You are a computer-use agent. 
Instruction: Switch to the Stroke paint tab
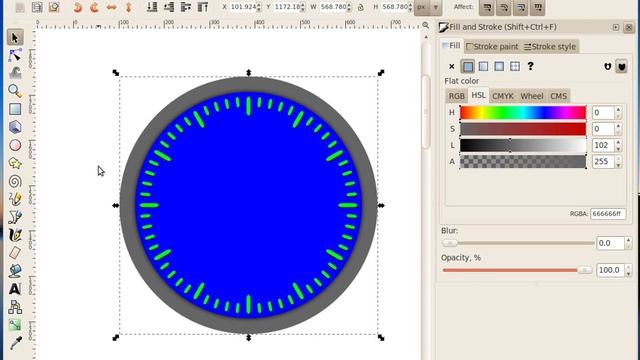click(x=492, y=47)
